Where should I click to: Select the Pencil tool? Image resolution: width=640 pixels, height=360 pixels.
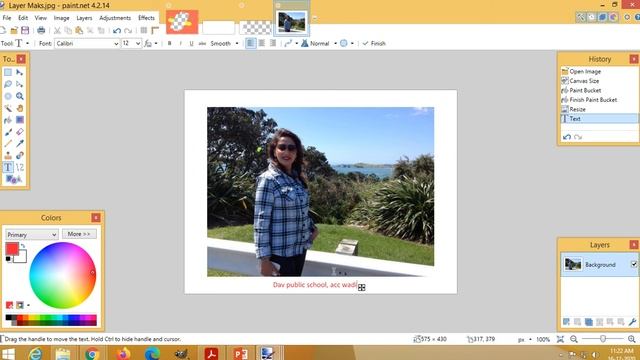pyautogui.click(x=8, y=144)
